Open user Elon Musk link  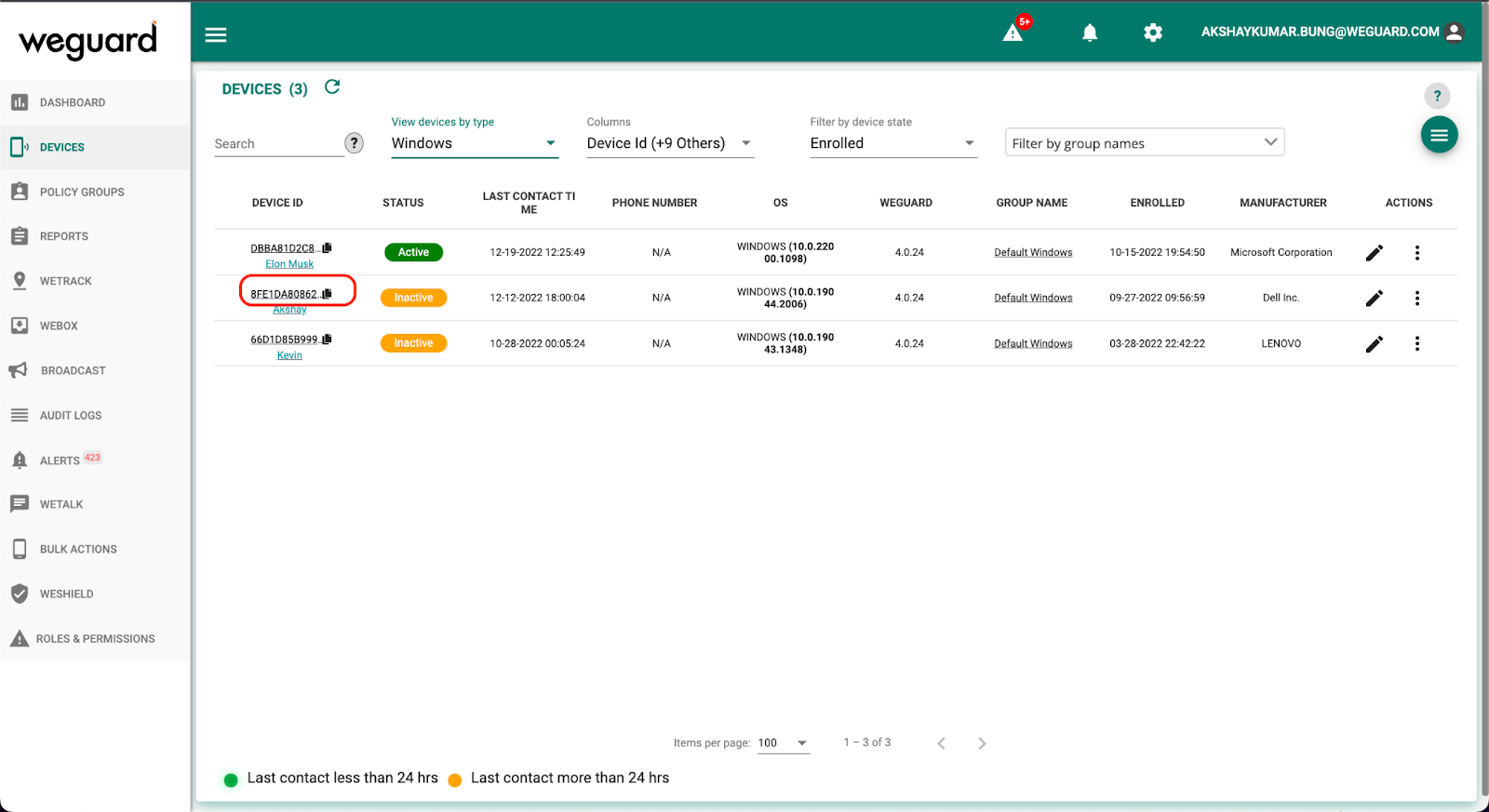pos(289,264)
